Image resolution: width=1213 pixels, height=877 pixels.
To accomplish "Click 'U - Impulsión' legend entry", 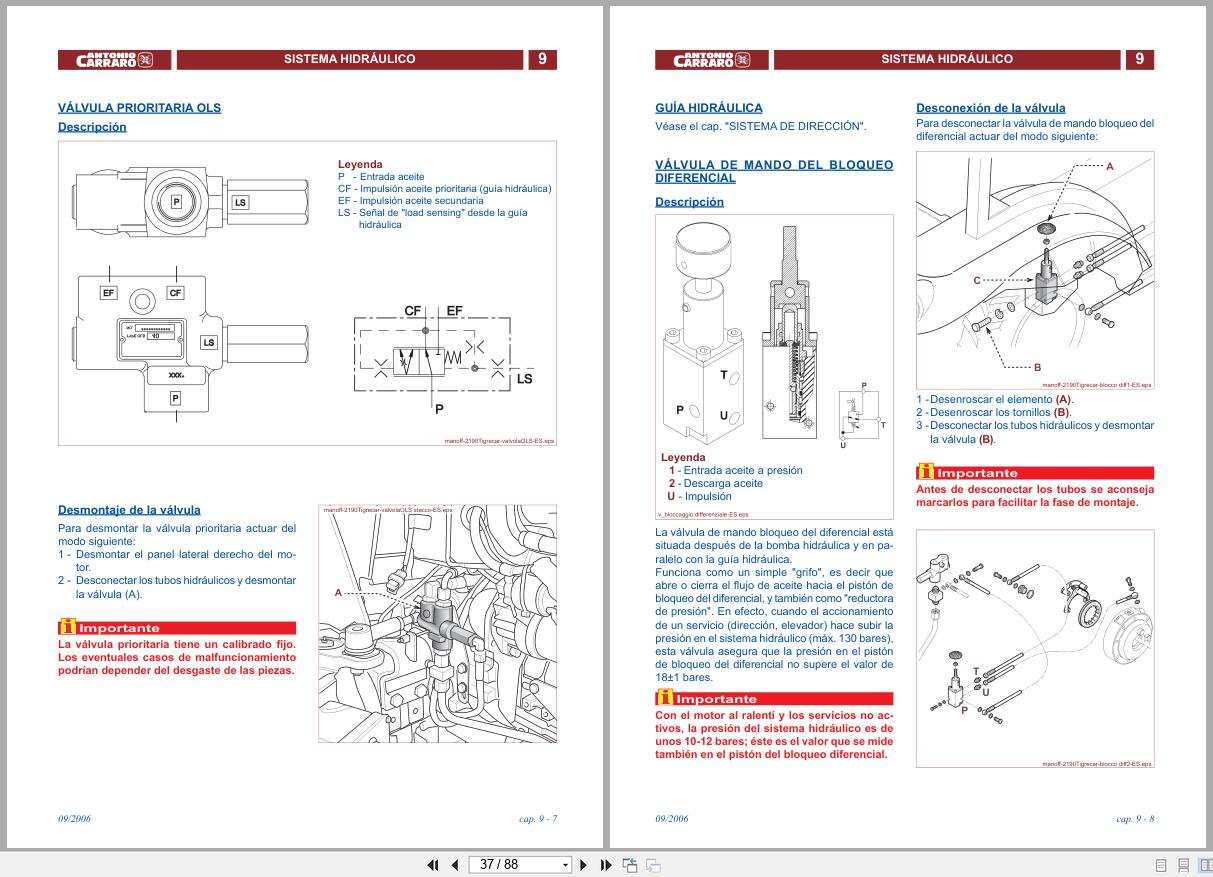I will click(699, 496).
